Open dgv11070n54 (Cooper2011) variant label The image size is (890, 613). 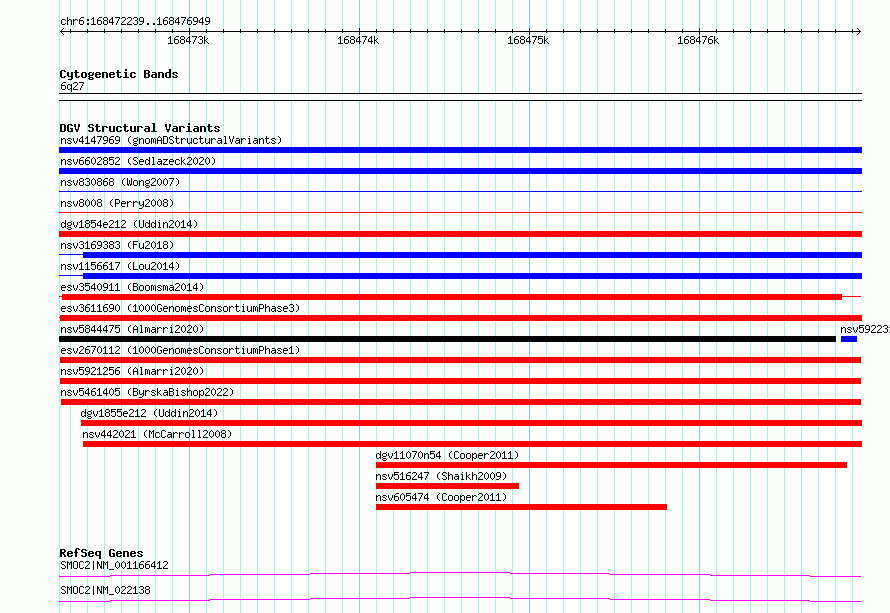point(447,455)
